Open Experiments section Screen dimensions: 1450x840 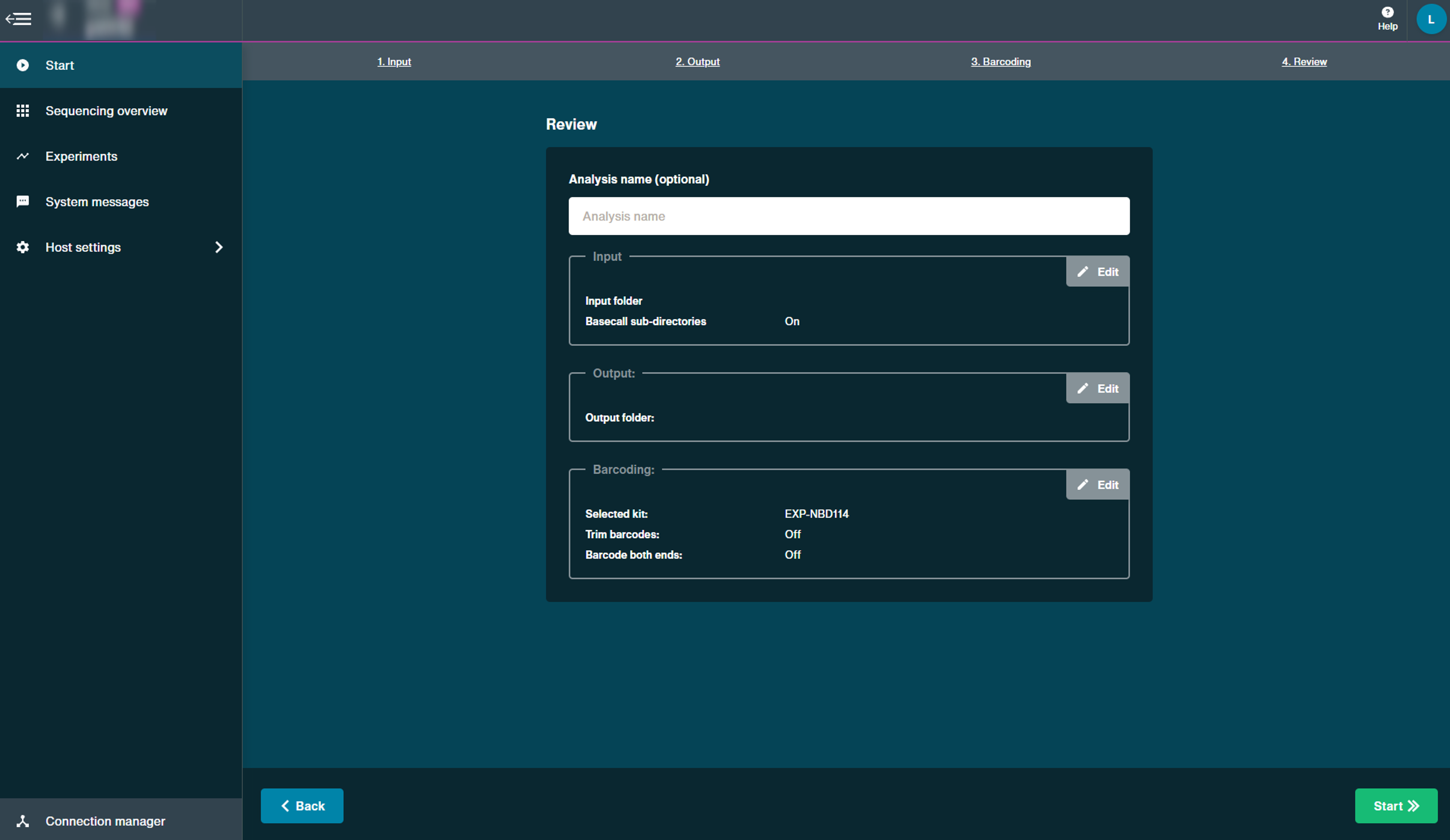82,155
